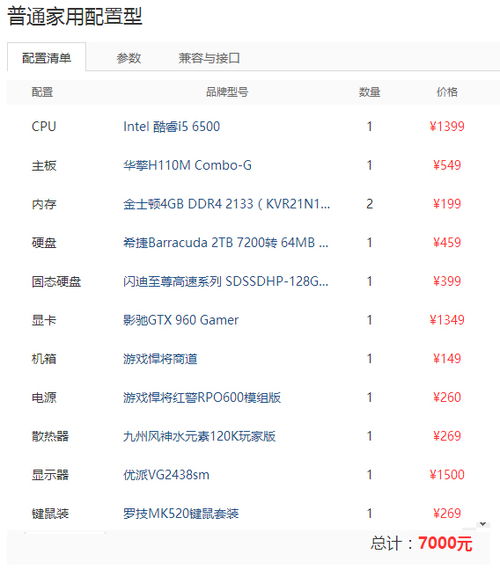Select the 显卡 price ¥1349

pos(447,320)
